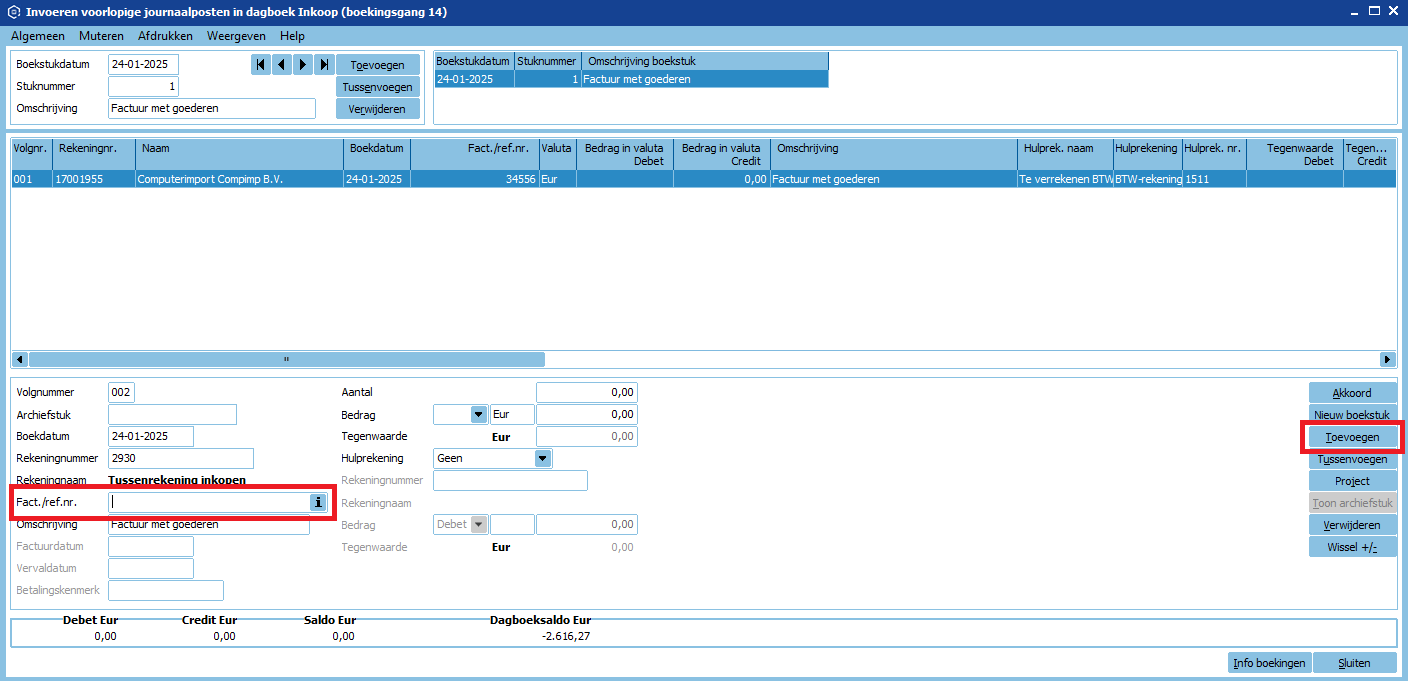Open the Muteren menu
The width and height of the screenshot is (1408, 681).
(101, 36)
